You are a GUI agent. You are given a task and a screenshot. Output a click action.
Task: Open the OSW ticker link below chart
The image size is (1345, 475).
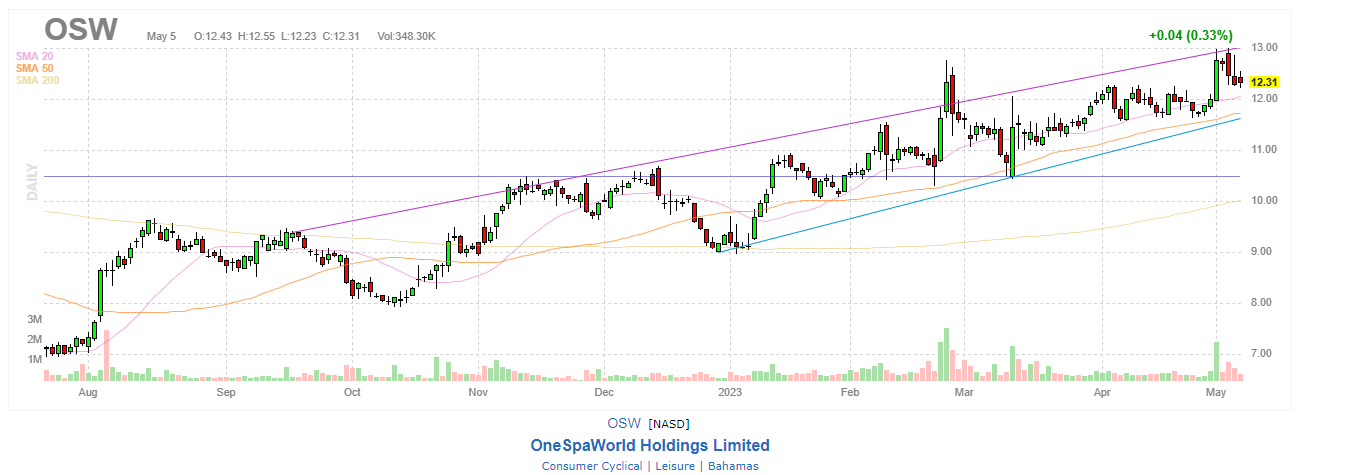[x=624, y=424]
